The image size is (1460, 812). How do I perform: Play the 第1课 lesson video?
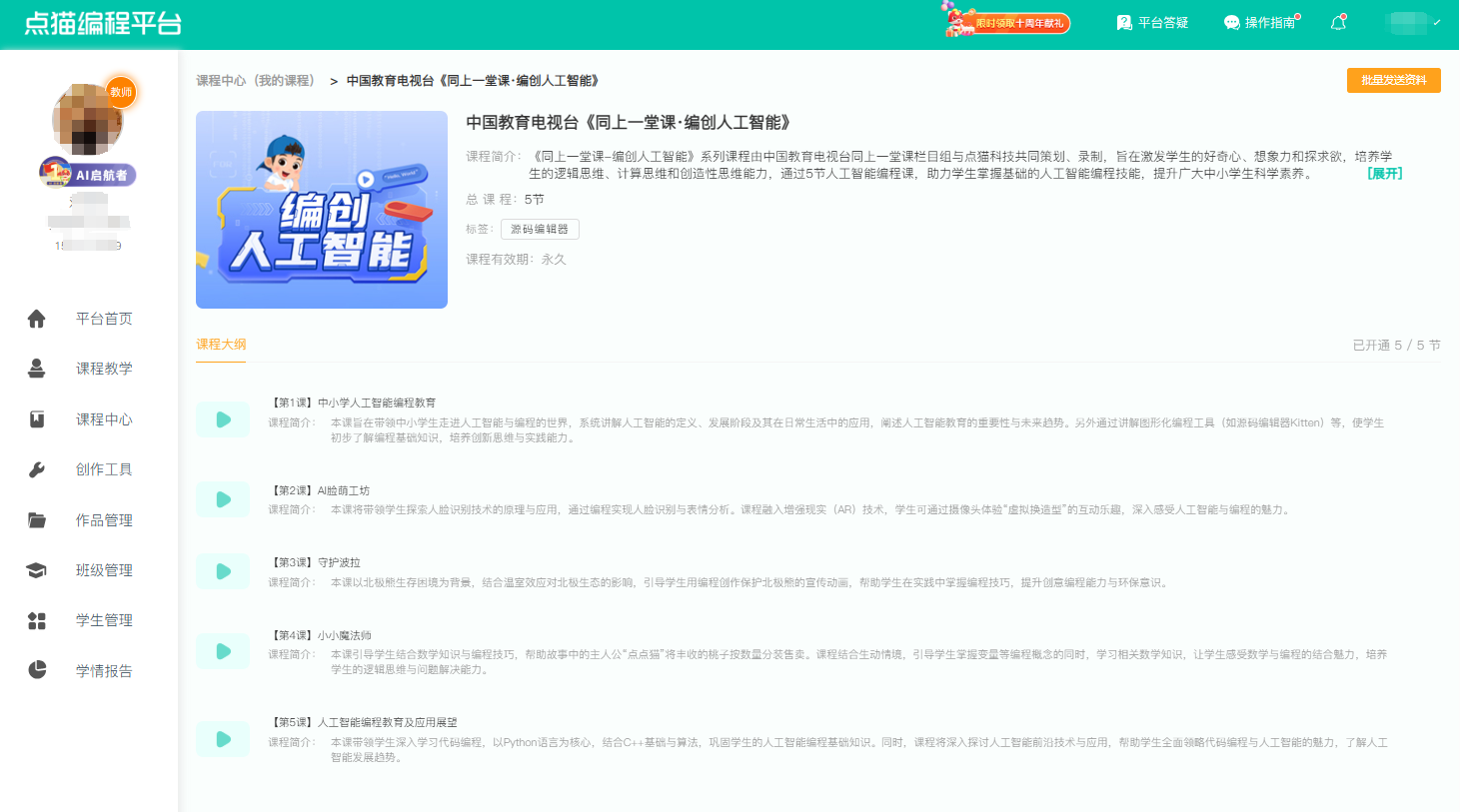point(223,418)
